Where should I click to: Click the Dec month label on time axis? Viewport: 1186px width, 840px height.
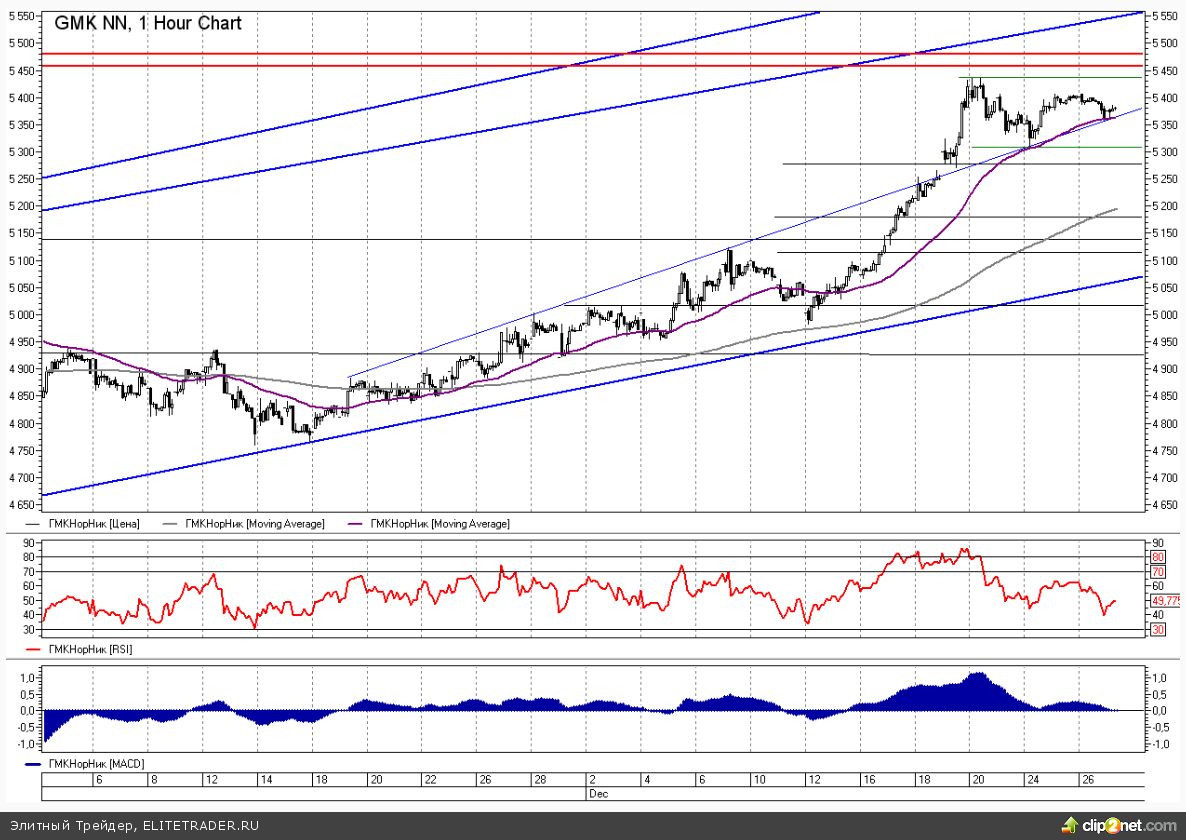[596, 793]
